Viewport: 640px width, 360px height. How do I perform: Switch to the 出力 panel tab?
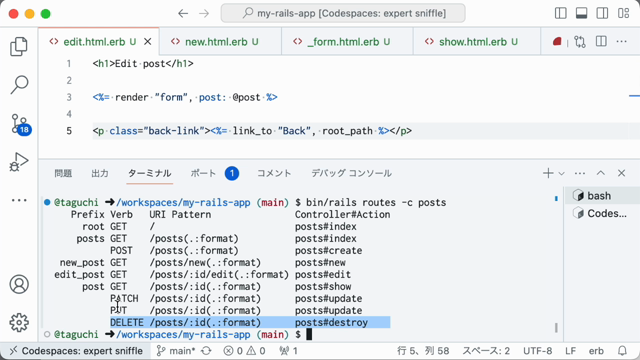click(100, 173)
